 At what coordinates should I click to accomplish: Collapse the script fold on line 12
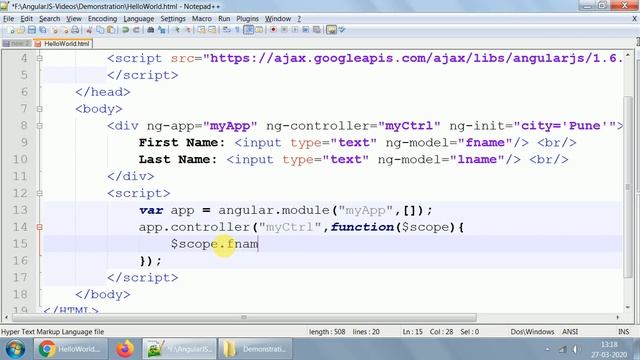40,193
